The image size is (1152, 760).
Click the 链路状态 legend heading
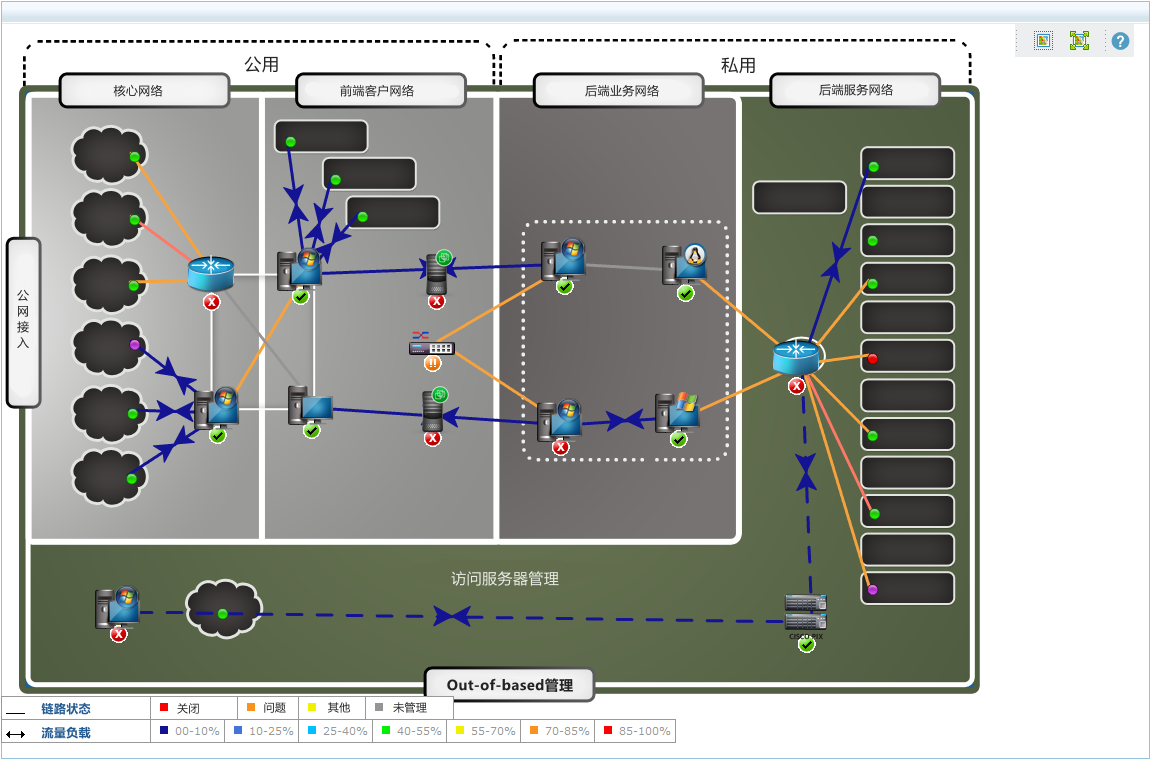point(65,709)
